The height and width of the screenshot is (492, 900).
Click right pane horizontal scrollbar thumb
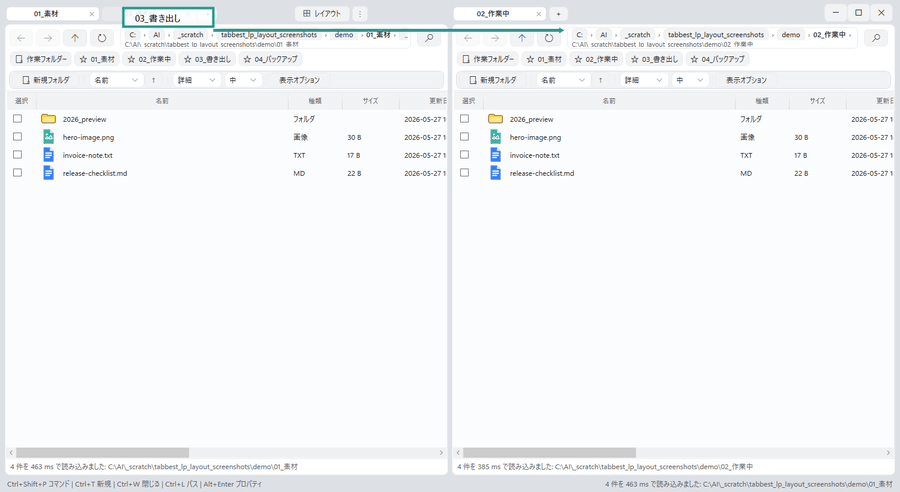549,453
